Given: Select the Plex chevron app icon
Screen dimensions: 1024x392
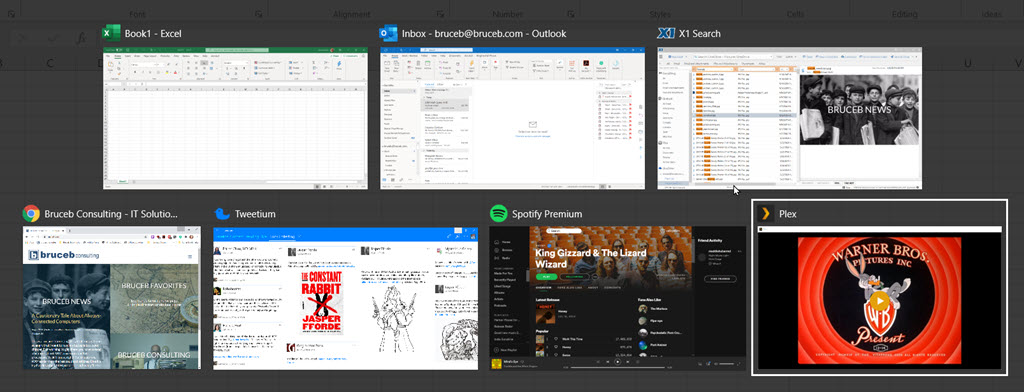Looking at the screenshot, I should tap(765, 214).
